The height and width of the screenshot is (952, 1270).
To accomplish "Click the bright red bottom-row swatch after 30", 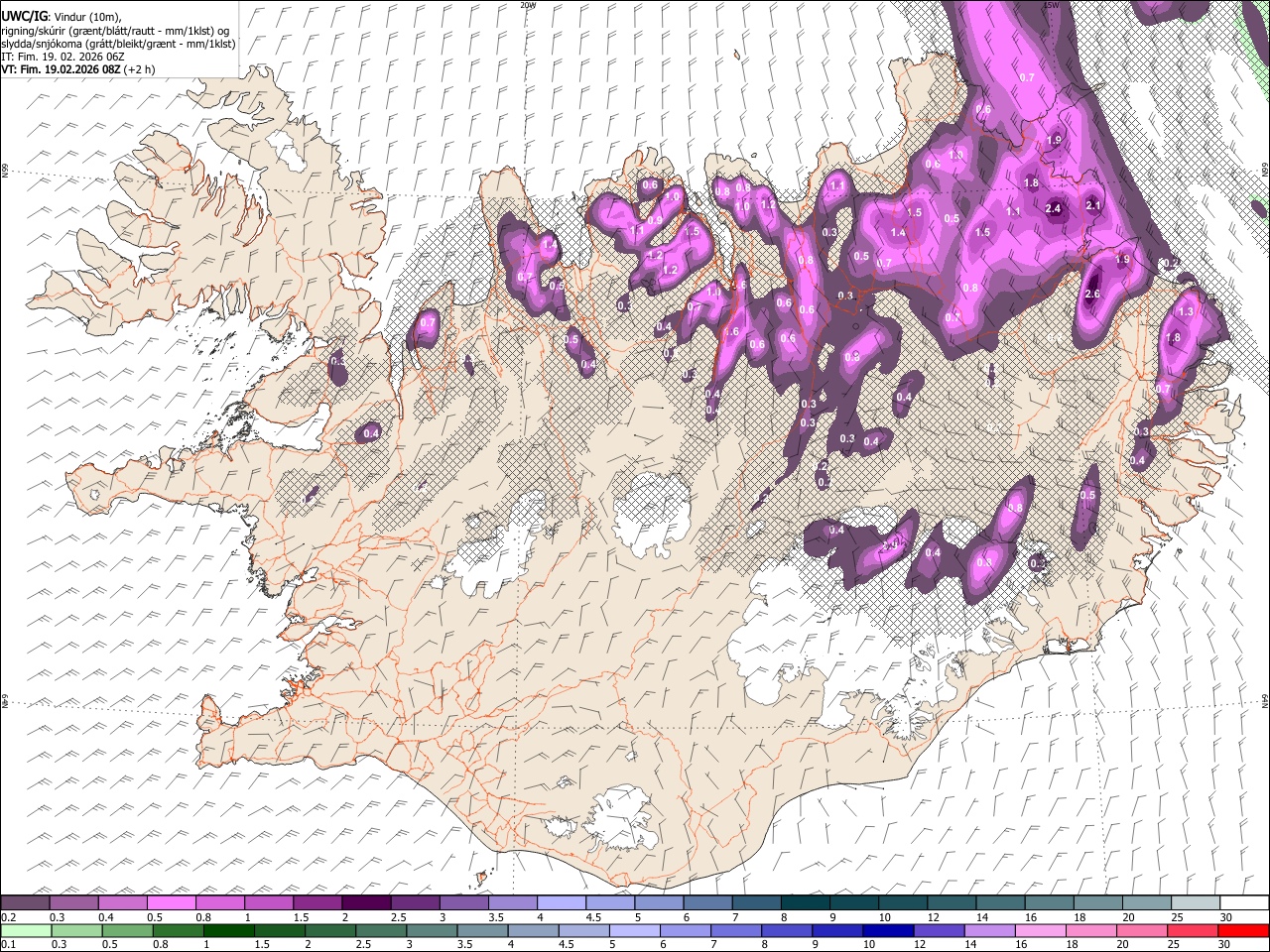I will click(1244, 930).
